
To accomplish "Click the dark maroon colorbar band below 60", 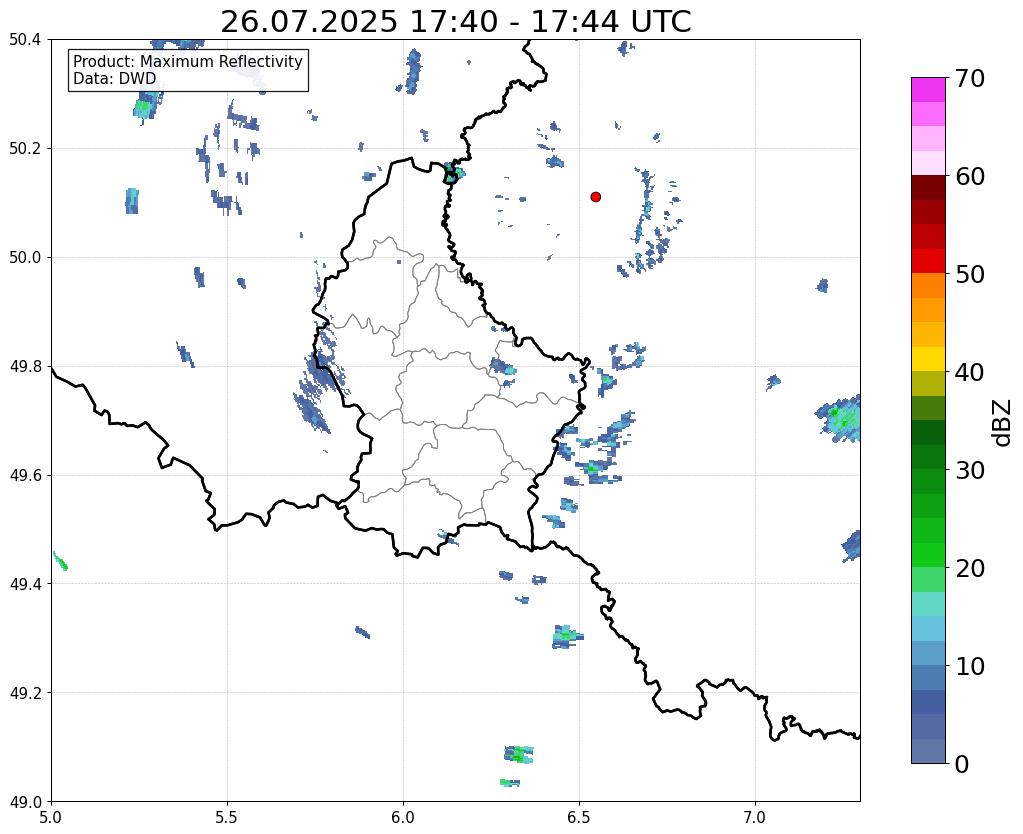I will 928,188.
